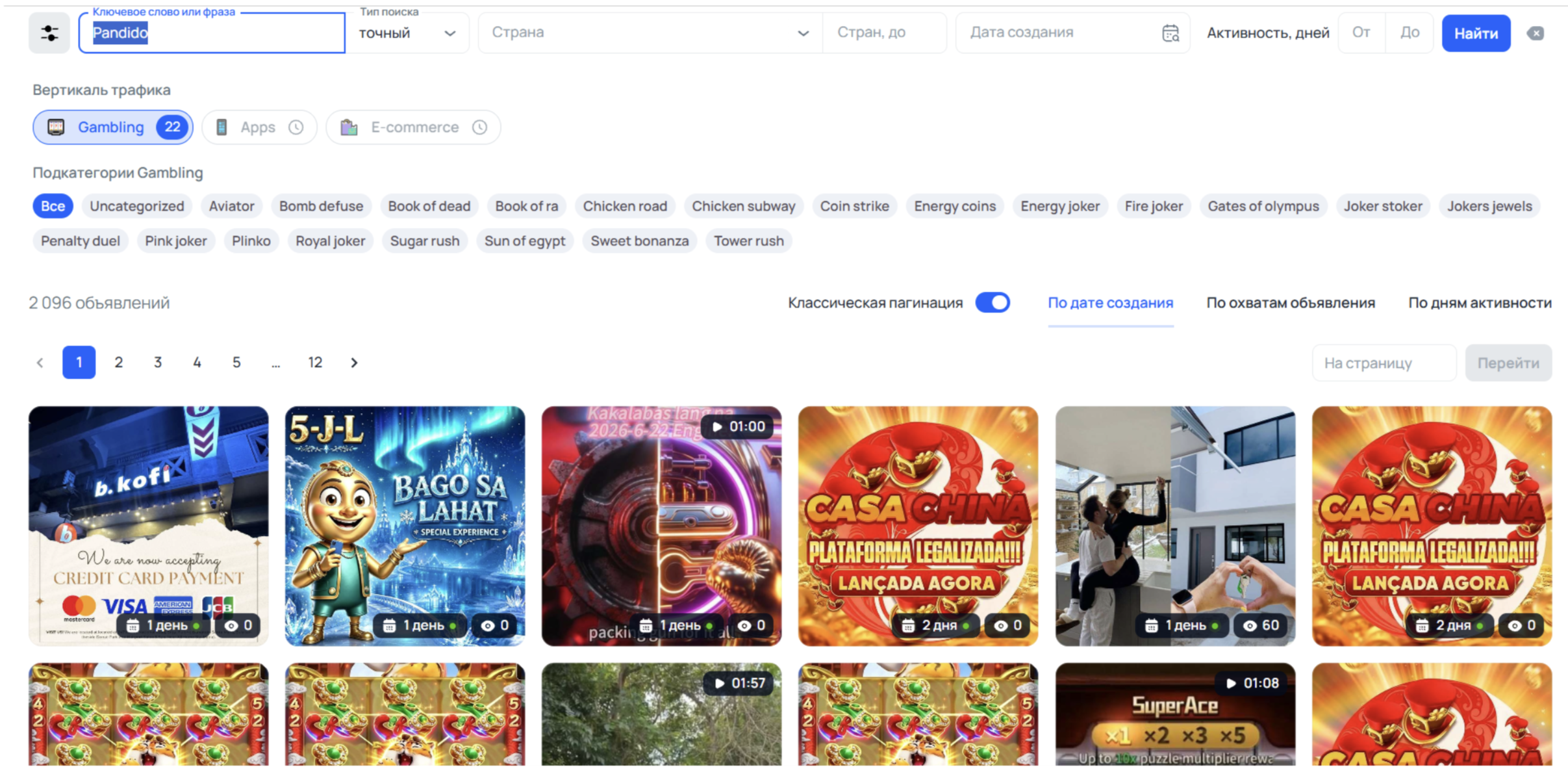Image resolution: width=1568 pixels, height=776 pixels.
Task: Open the b.kofi credit card ad thumbnail
Action: [x=148, y=526]
